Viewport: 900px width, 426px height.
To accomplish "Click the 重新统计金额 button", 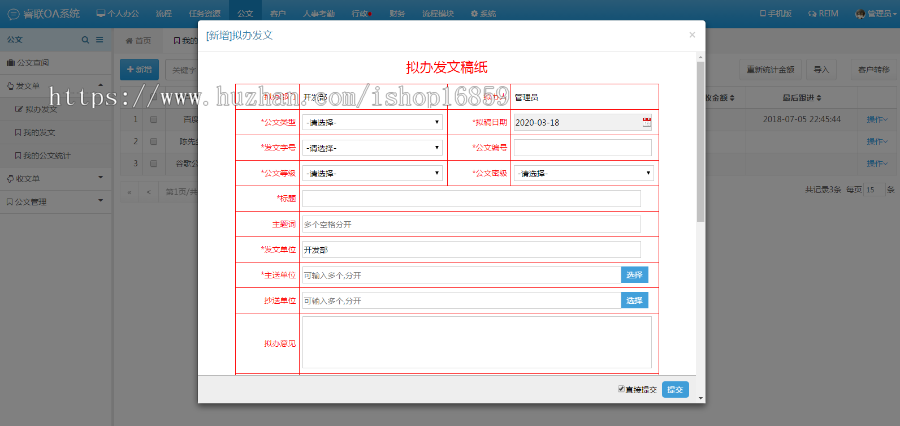I will coord(770,69).
